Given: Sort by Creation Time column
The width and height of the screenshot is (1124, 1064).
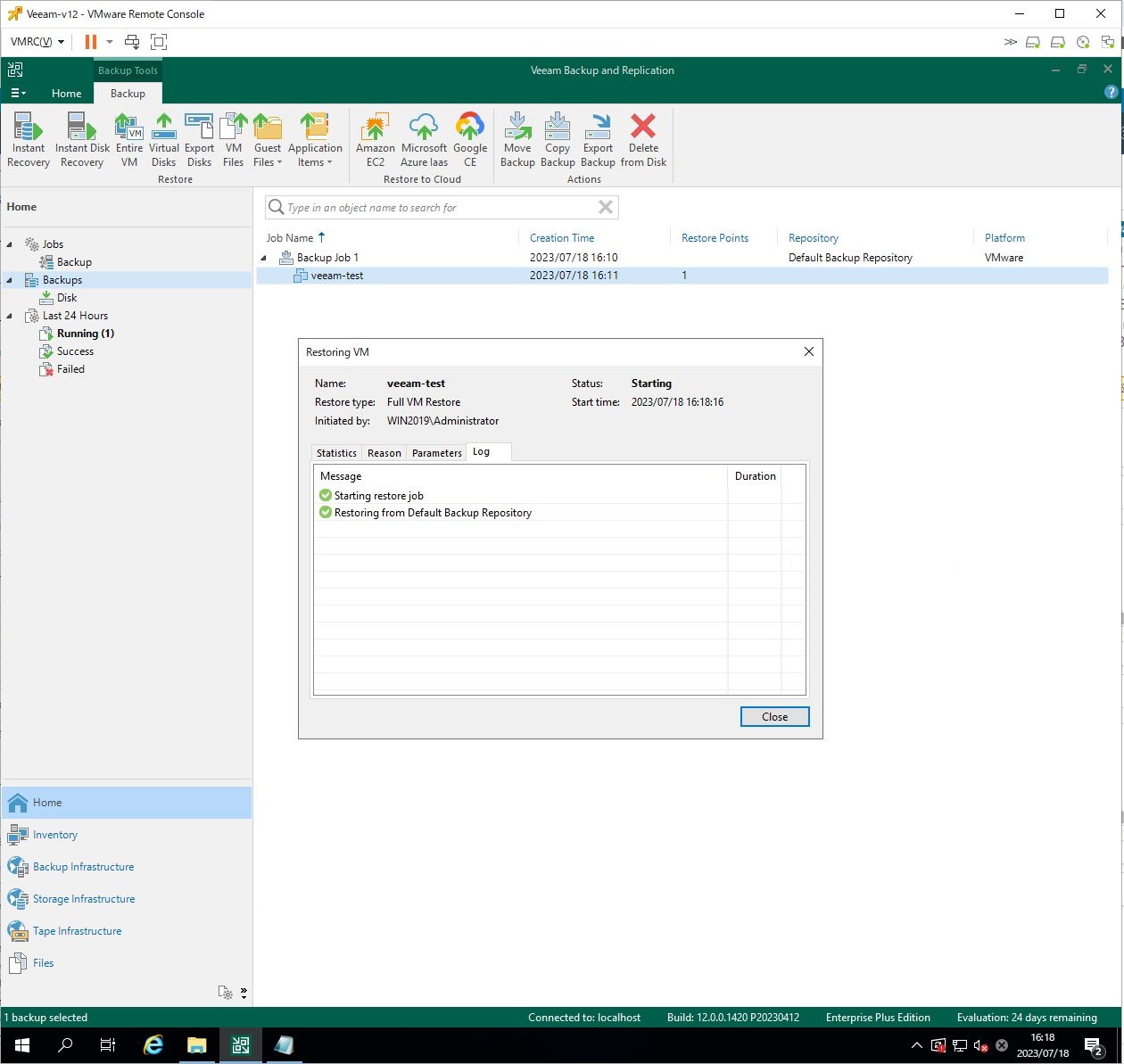Looking at the screenshot, I should (562, 238).
